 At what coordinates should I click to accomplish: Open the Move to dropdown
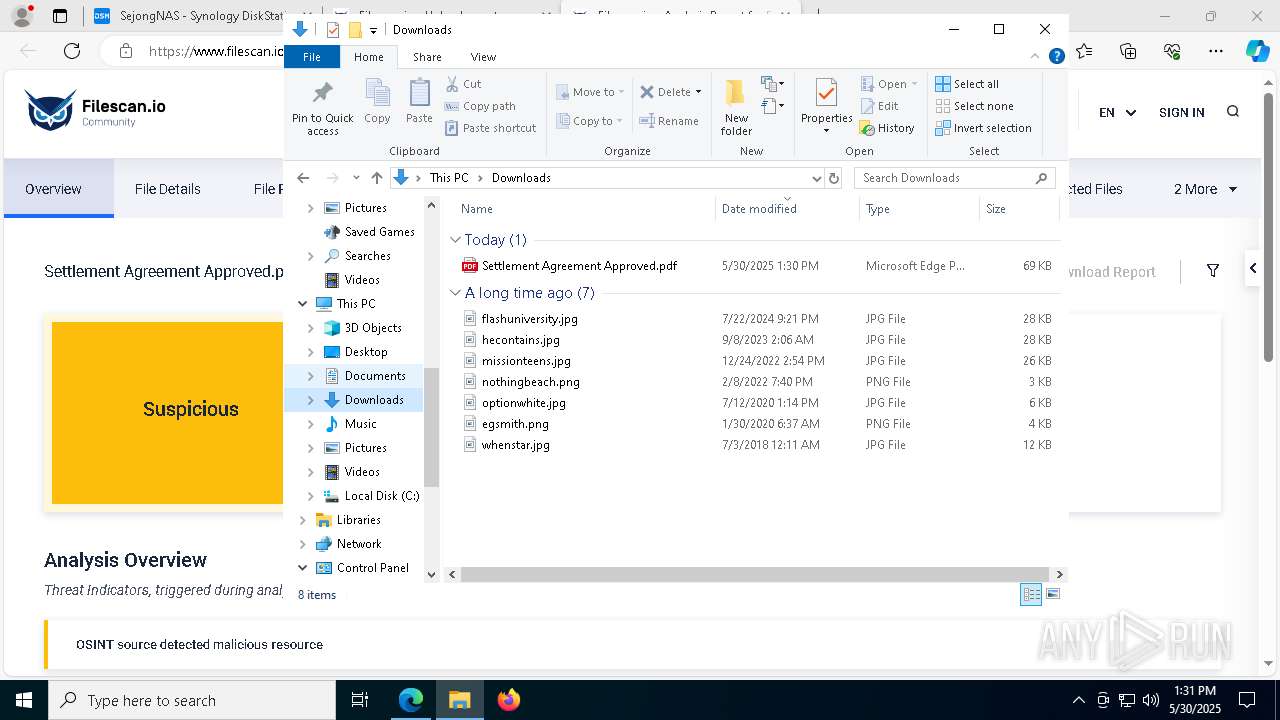point(590,92)
